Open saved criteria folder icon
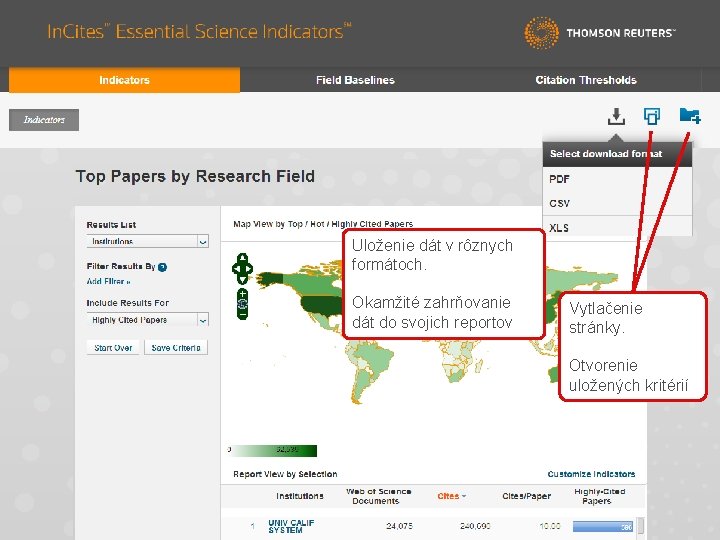Viewport: 720px width, 540px height. pos(690,116)
